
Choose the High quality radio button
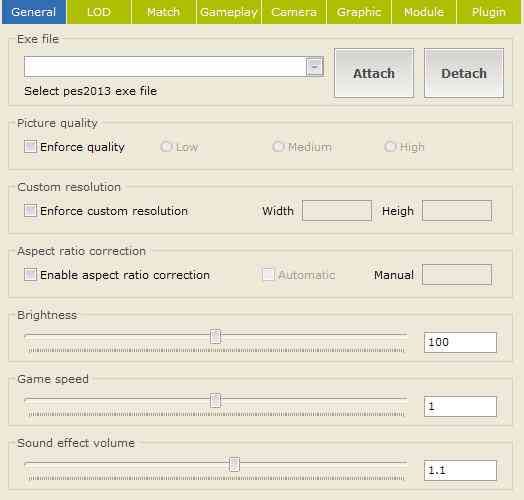tap(389, 146)
